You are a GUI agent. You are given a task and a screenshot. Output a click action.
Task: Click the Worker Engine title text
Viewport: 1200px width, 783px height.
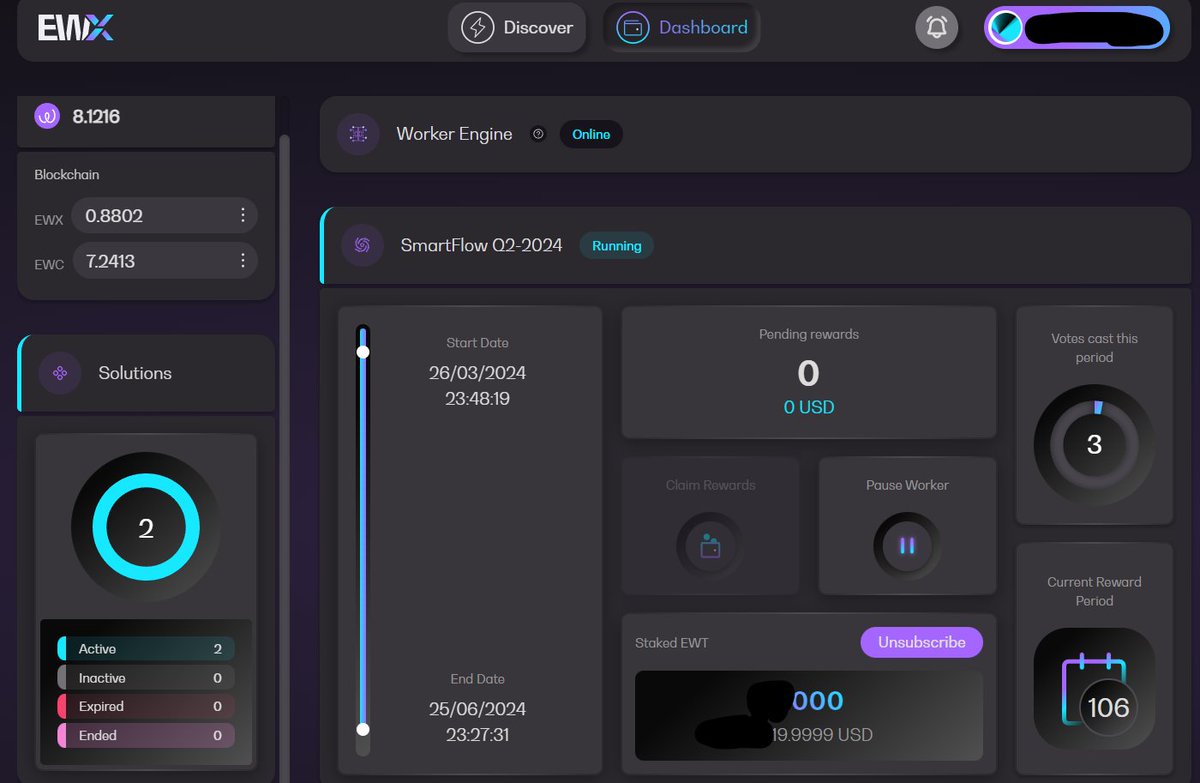coord(454,134)
